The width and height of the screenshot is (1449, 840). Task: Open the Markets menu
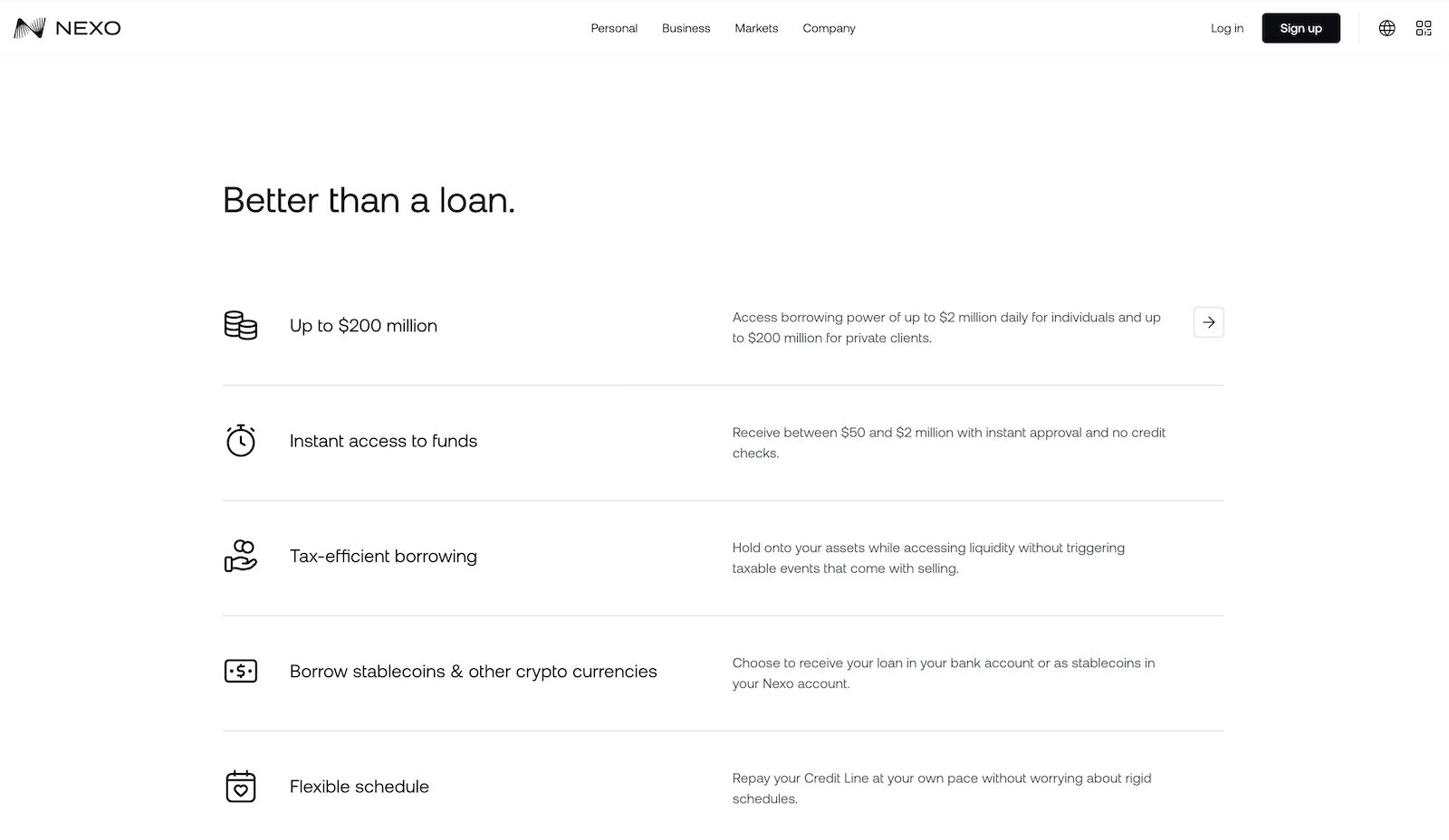[x=756, y=28]
